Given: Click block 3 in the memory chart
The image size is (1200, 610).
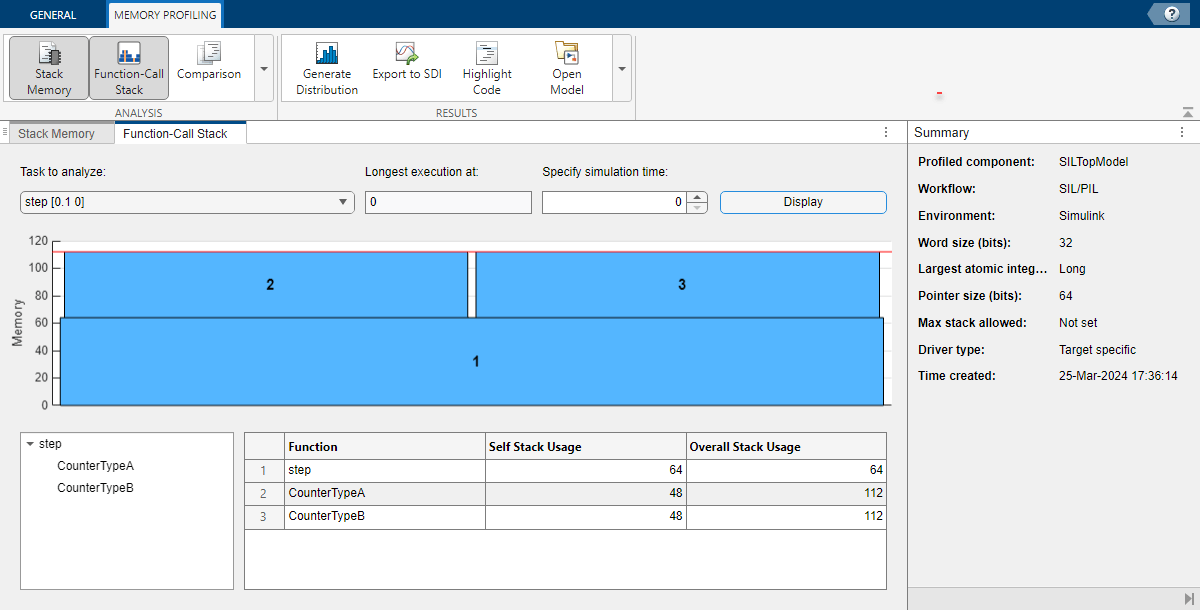Looking at the screenshot, I should tap(682, 285).
